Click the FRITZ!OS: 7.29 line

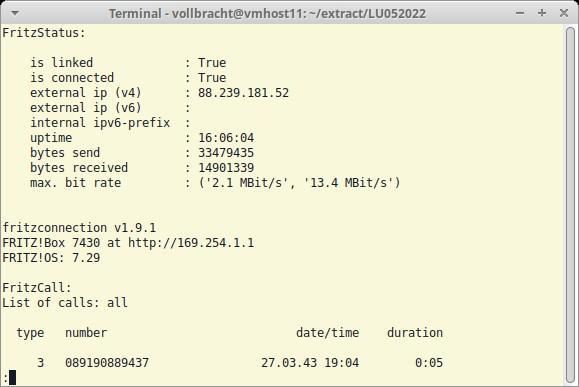[51, 258]
